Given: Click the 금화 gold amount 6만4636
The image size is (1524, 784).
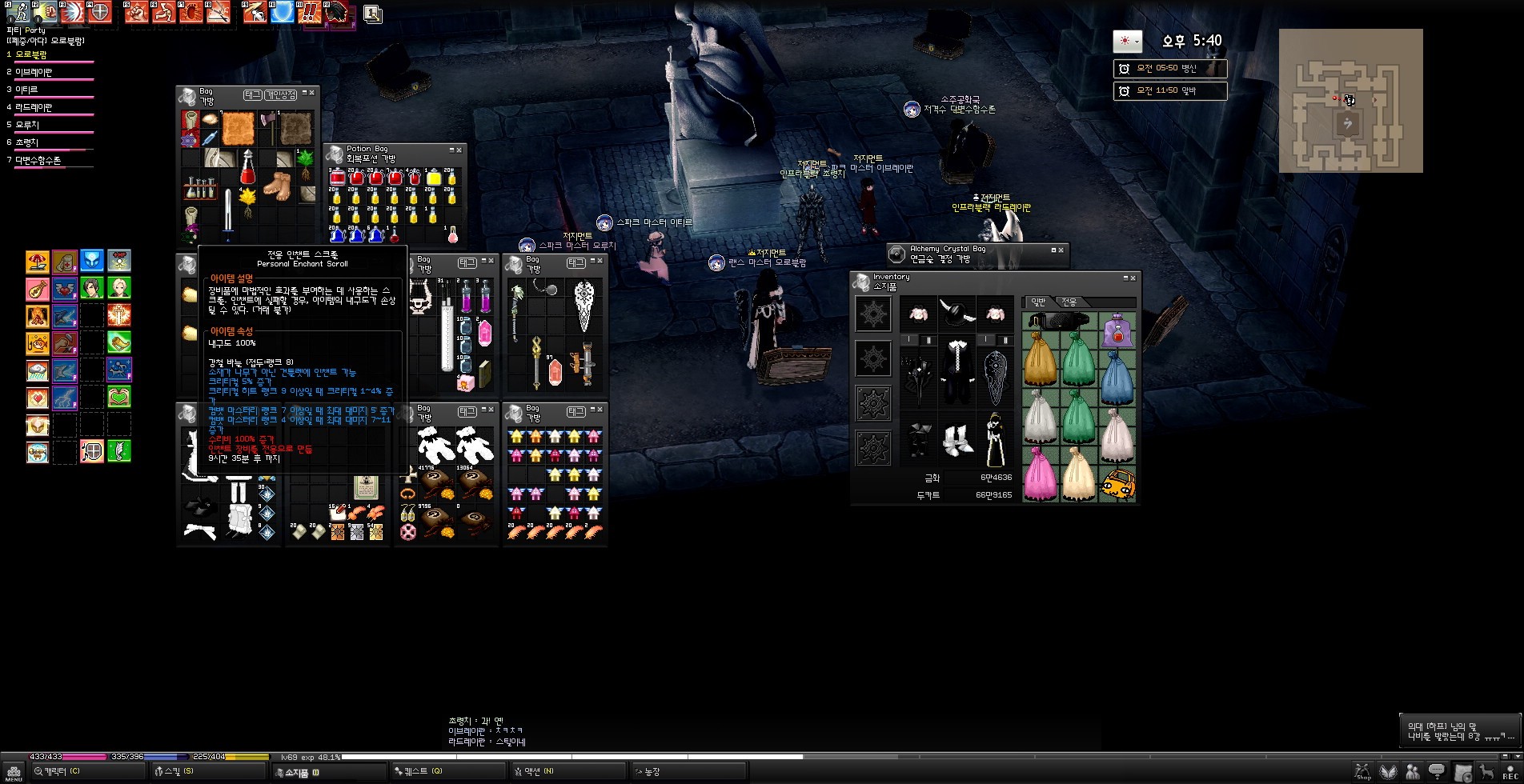Looking at the screenshot, I should (996, 478).
